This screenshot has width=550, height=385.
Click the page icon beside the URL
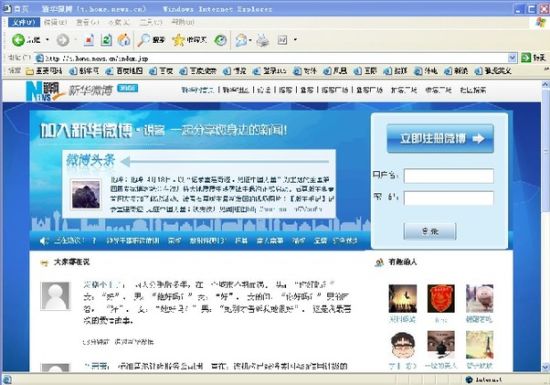pyautogui.click(x=40, y=58)
